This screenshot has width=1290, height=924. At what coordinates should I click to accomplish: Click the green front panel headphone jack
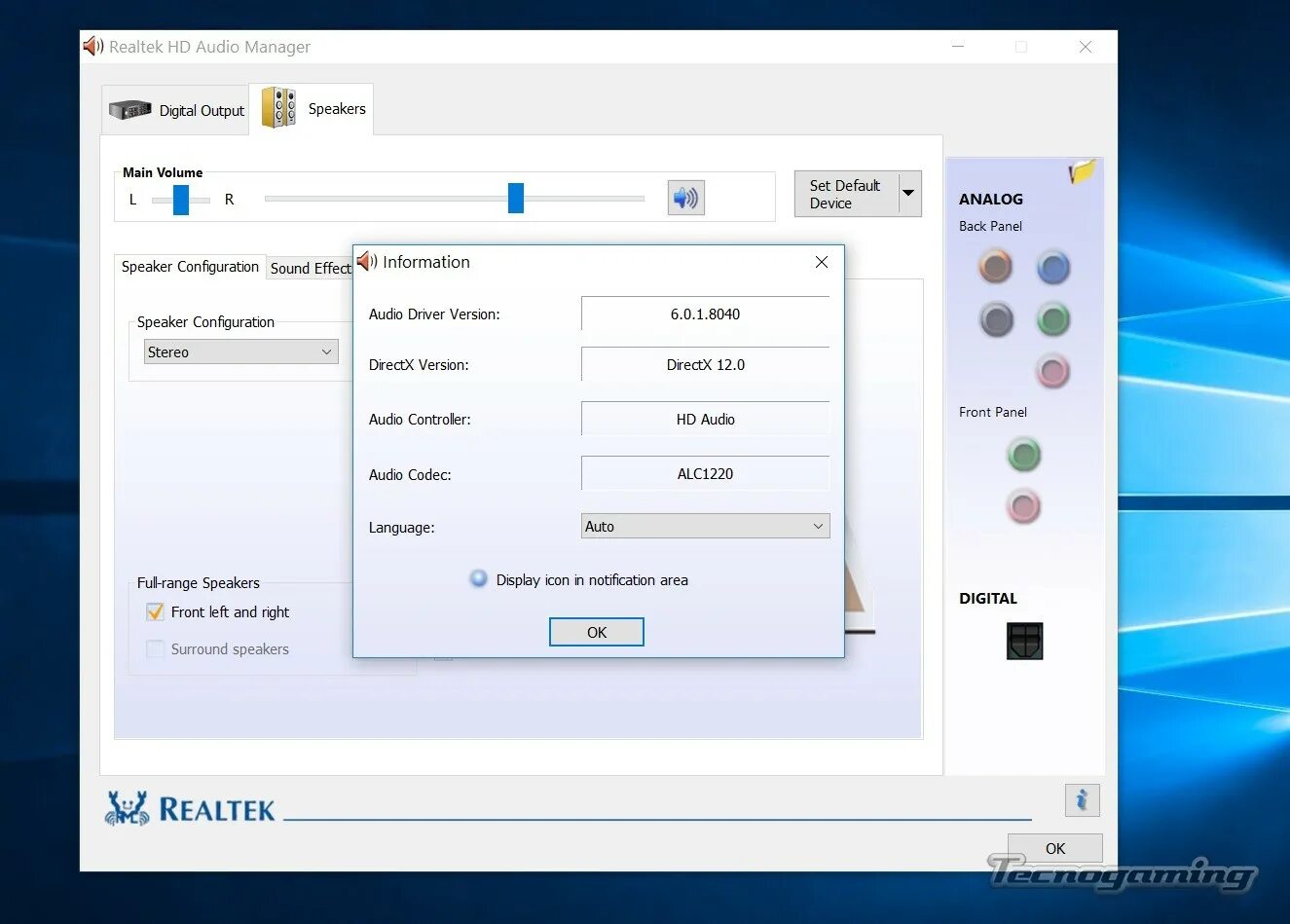(1023, 454)
